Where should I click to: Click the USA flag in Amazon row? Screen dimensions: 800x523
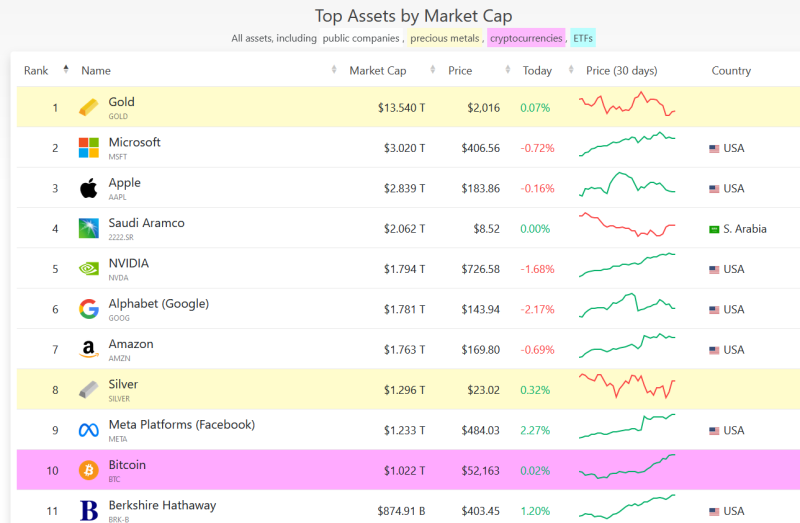pos(714,350)
